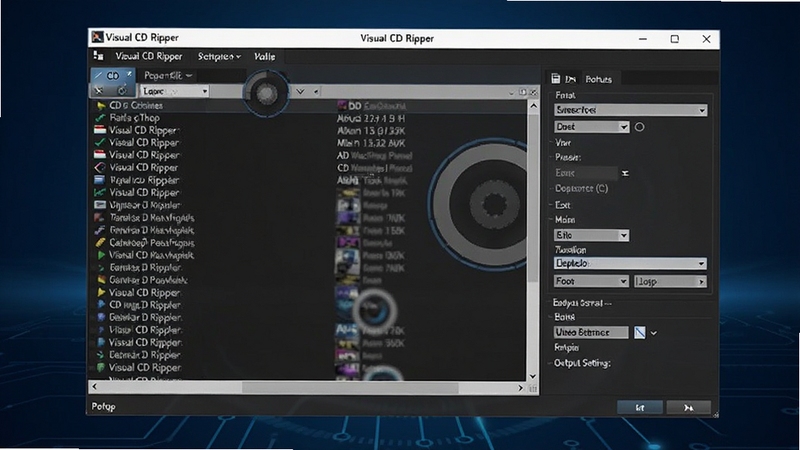This screenshot has width=800, height=450.
Task: Click the small left arrow beside the toolbar chevron
Action: [316, 92]
